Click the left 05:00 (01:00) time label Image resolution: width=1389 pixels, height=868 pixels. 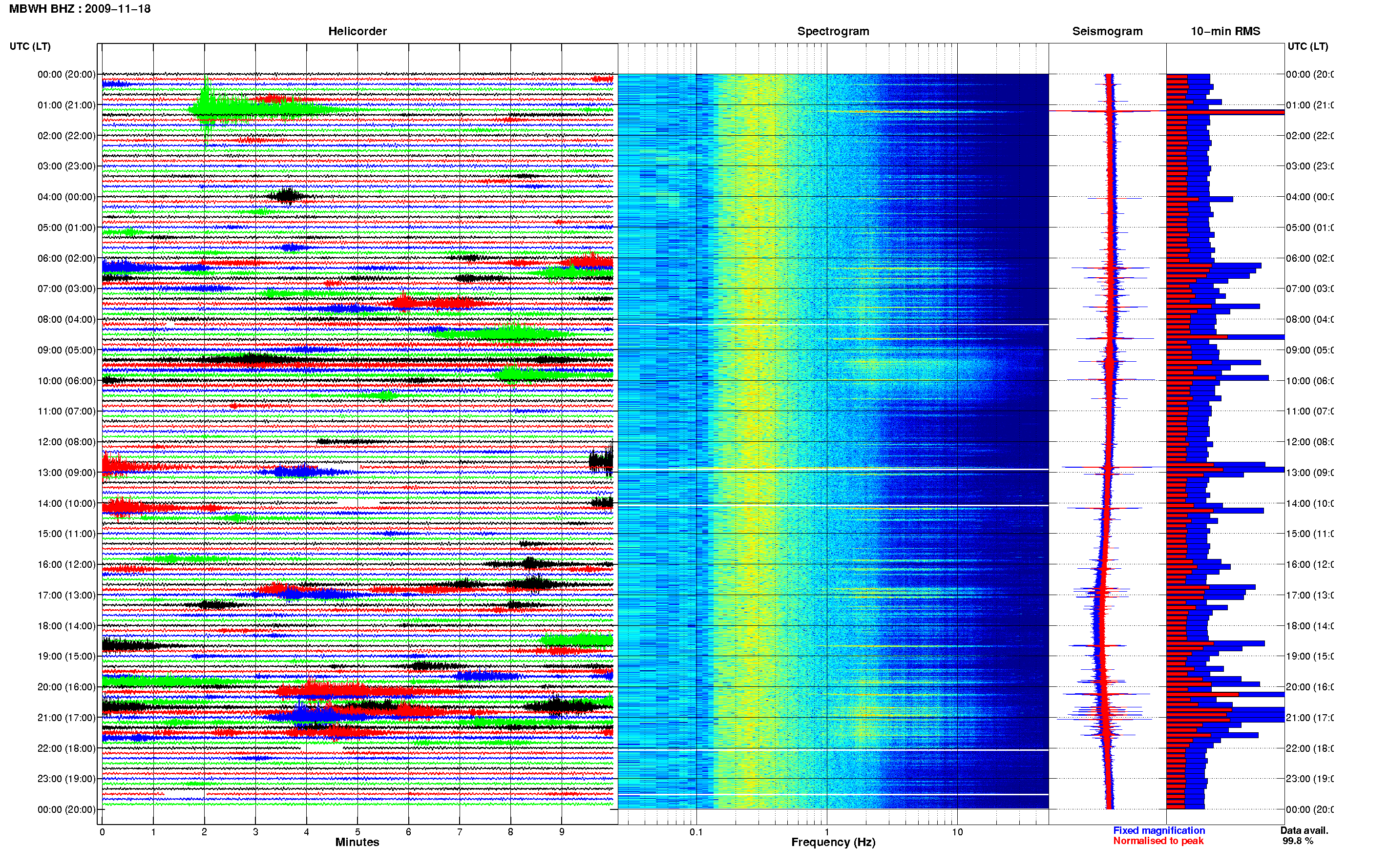click(x=66, y=227)
